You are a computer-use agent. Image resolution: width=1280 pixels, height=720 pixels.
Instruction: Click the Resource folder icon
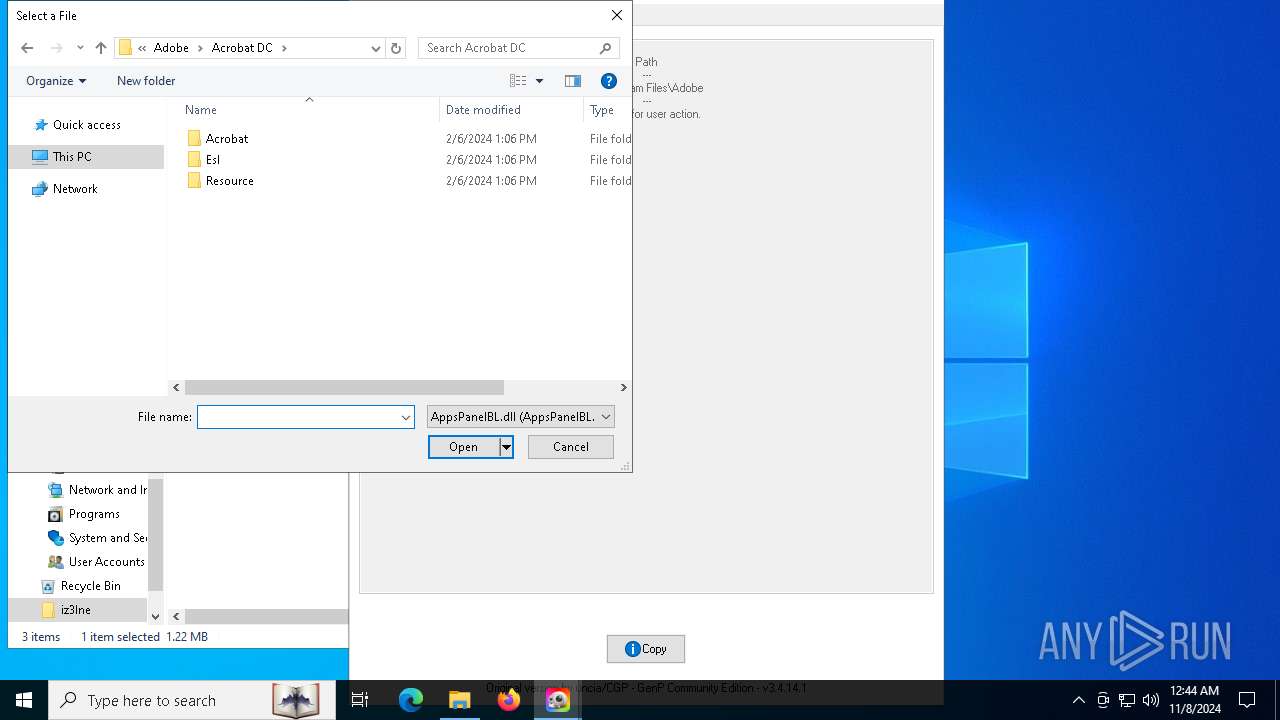(194, 181)
